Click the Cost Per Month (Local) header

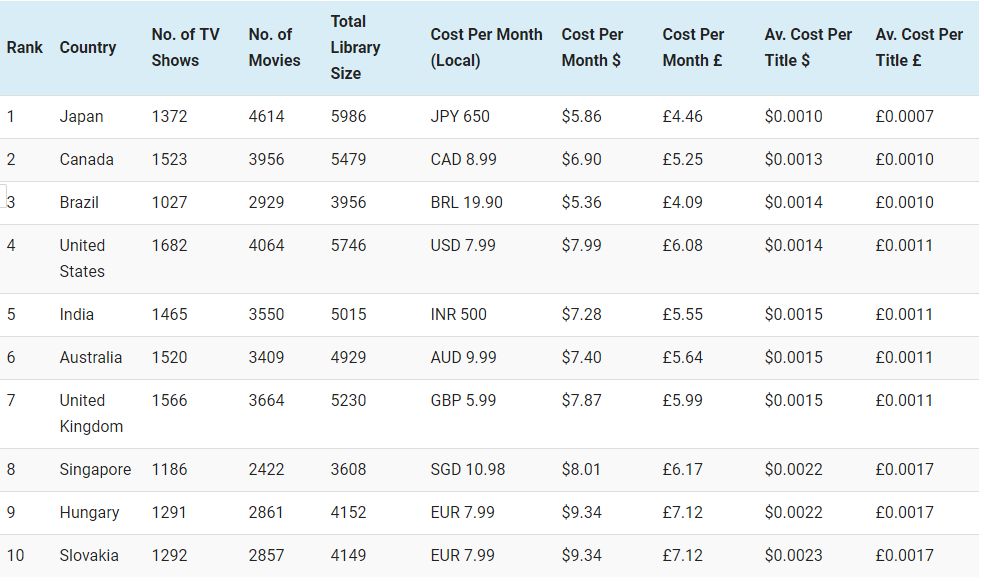pyautogui.click(x=486, y=47)
